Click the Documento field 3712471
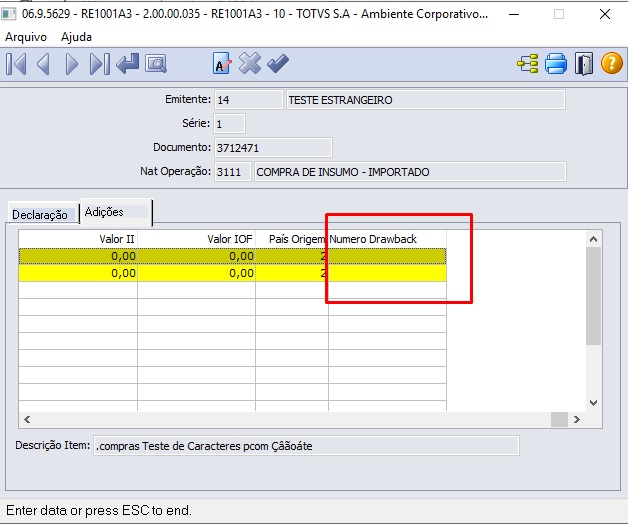 pyautogui.click(x=273, y=148)
